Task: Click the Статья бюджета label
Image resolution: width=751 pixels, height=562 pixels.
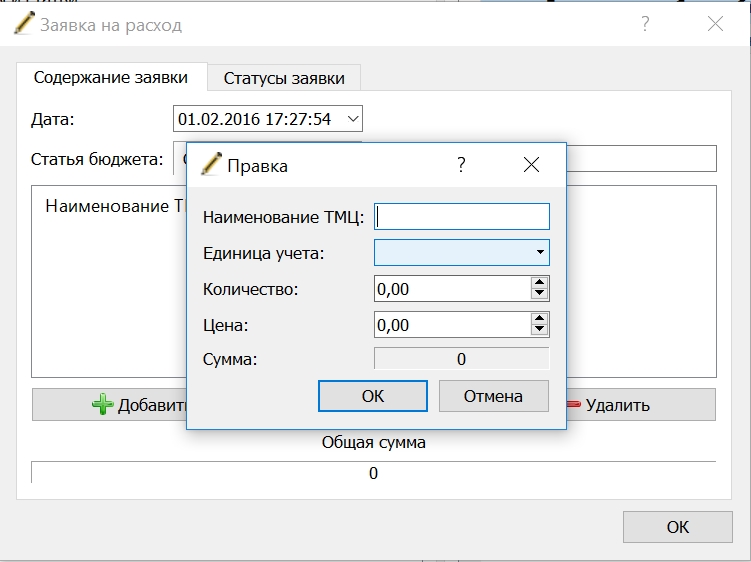Action: [97, 159]
